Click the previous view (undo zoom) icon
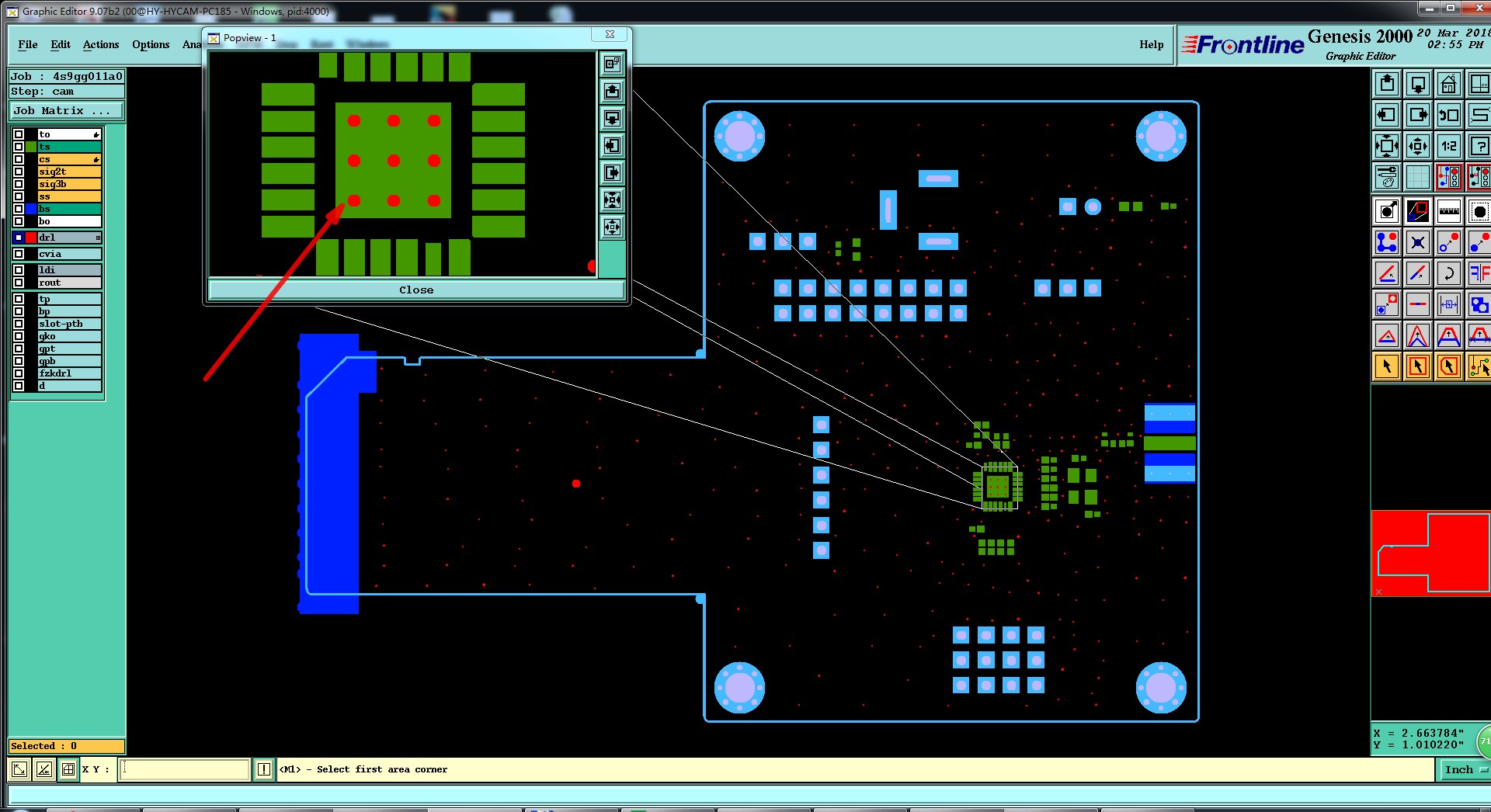This screenshot has width=1491, height=812. (1449, 115)
